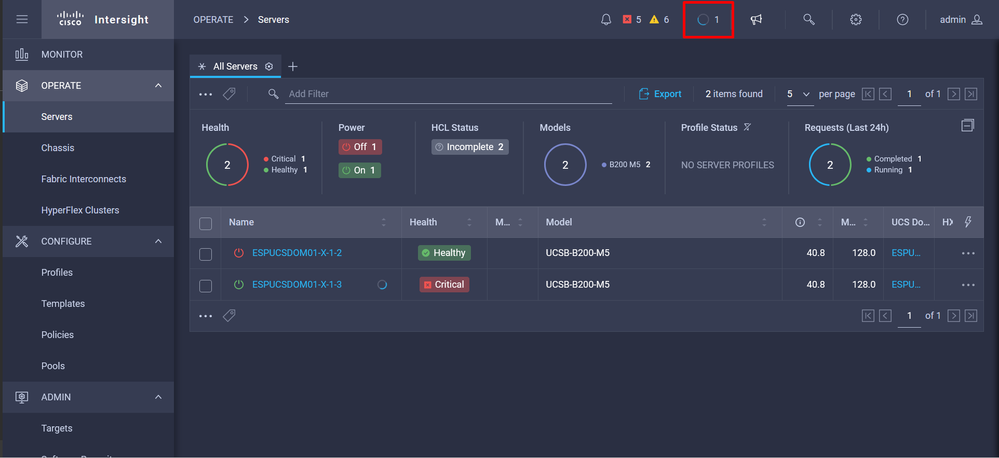Viewport: 999px width, 458px height.
Task: Add a new tab with plus icon
Action: (x=292, y=66)
